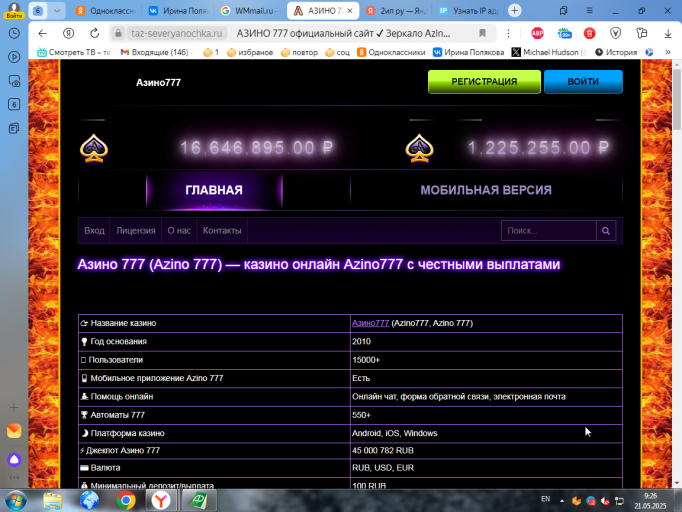The height and width of the screenshot is (512, 682).
Task: Select the 45 000 782 RUB jackpot cell
Action: (486, 451)
